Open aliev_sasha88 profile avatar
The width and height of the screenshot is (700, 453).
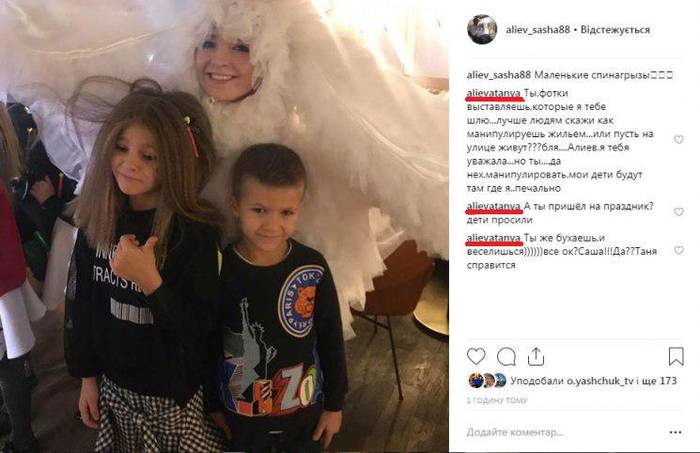tap(482, 29)
